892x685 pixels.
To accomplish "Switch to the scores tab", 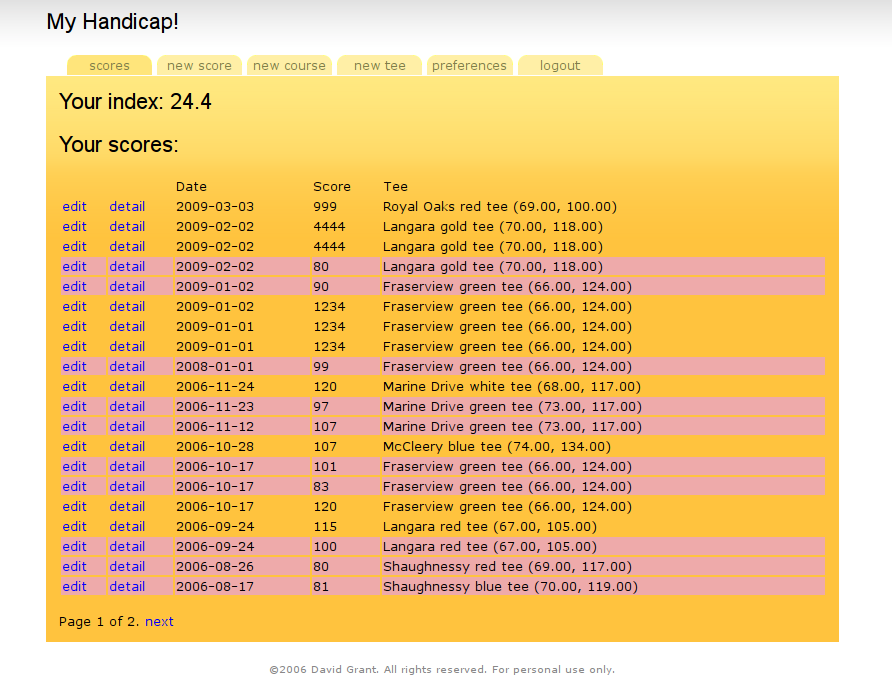I will 109,65.
